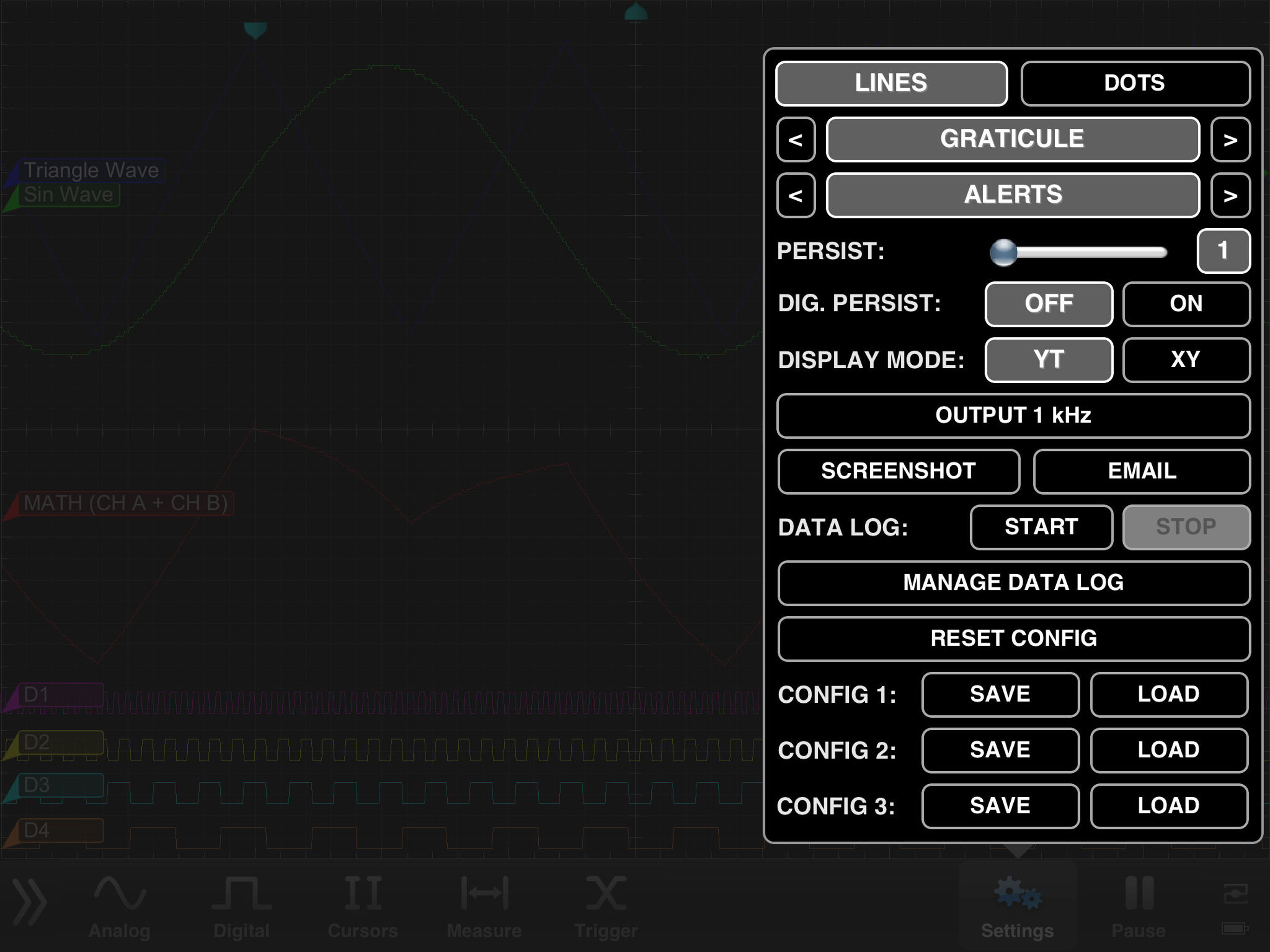
Task: Select the D4 digital channel label
Action: [x=60, y=831]
